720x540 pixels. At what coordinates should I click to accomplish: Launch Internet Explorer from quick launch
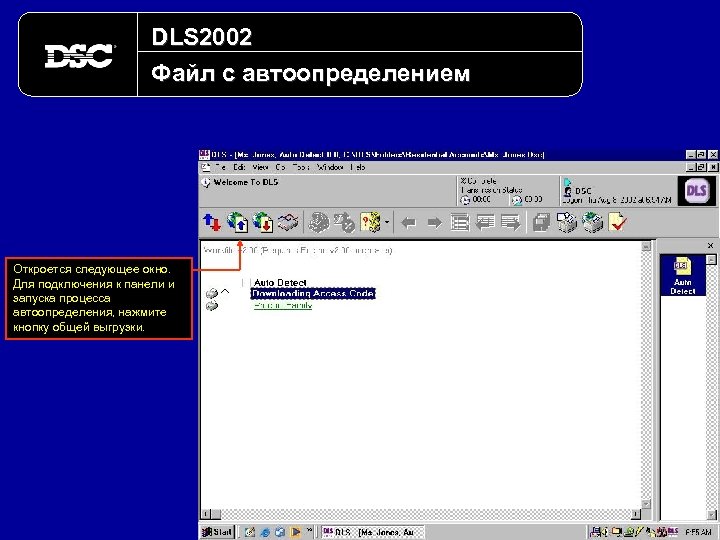[265, 532]
